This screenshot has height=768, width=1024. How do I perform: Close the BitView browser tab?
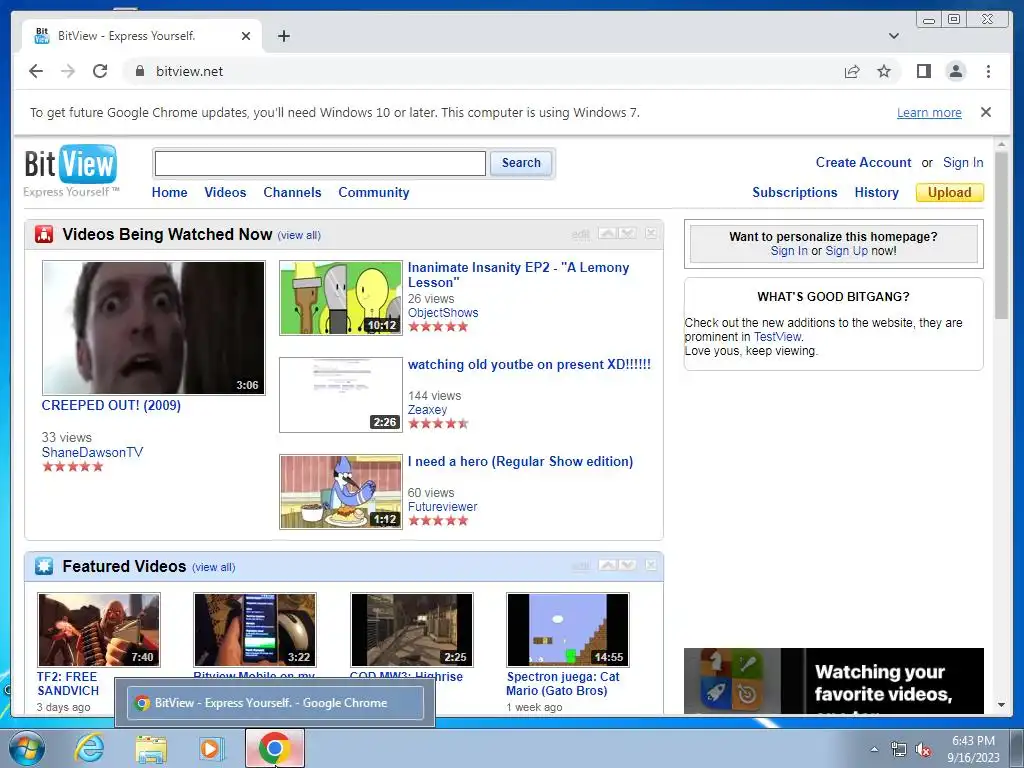[246, 36]
